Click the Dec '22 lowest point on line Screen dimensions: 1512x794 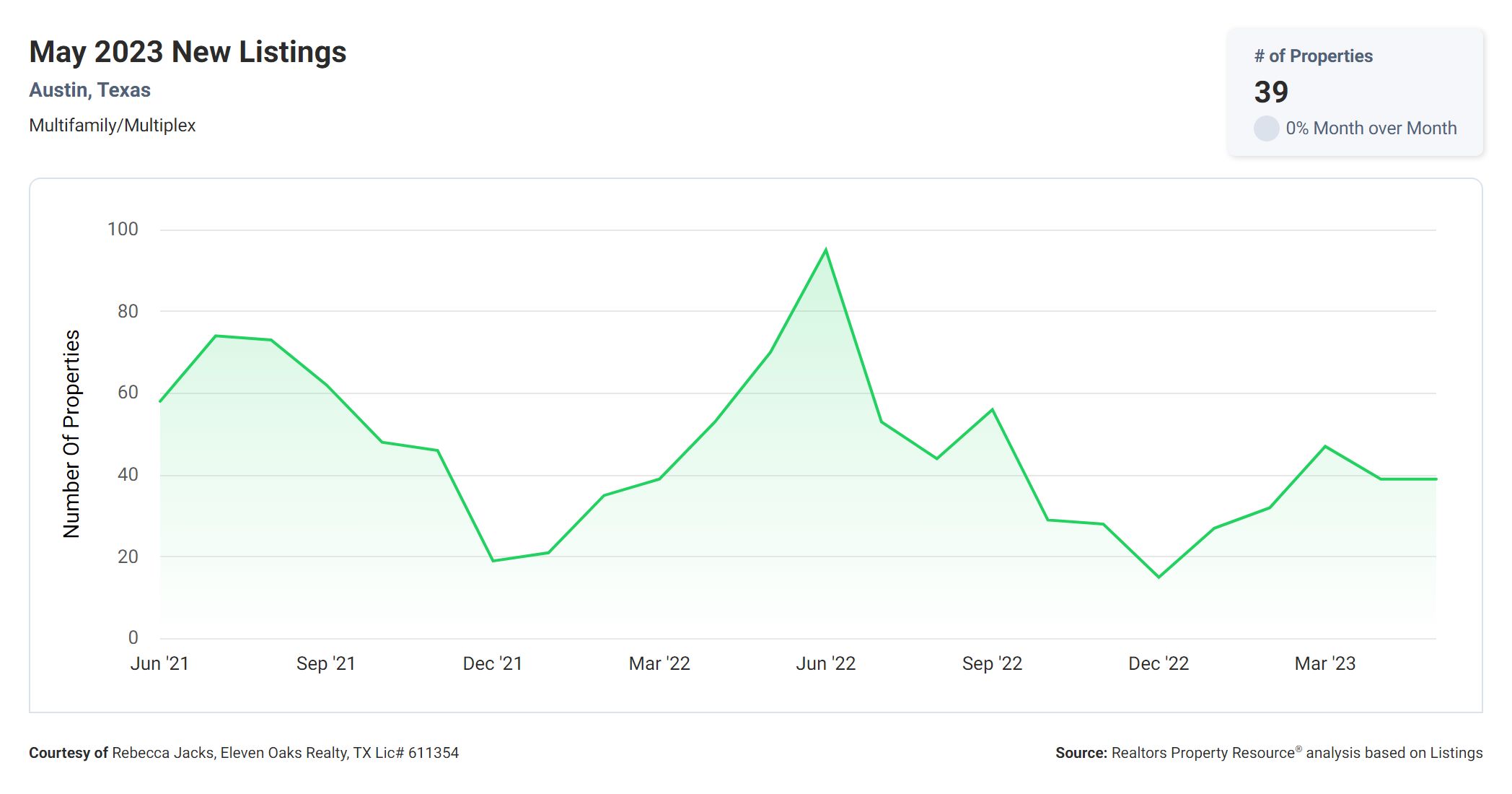(1159, 577)
